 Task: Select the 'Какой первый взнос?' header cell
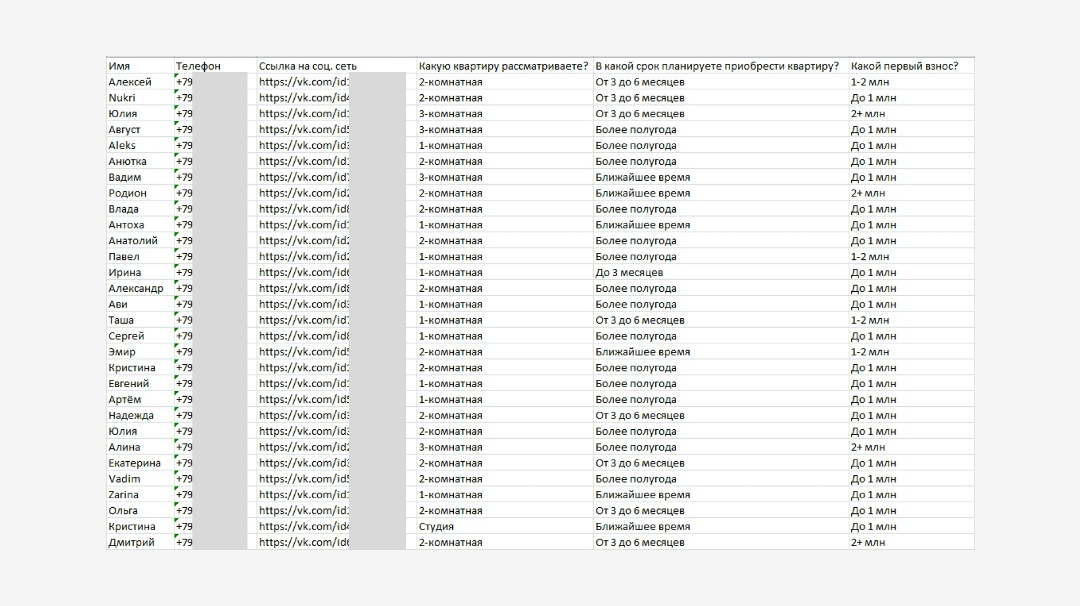911,66
